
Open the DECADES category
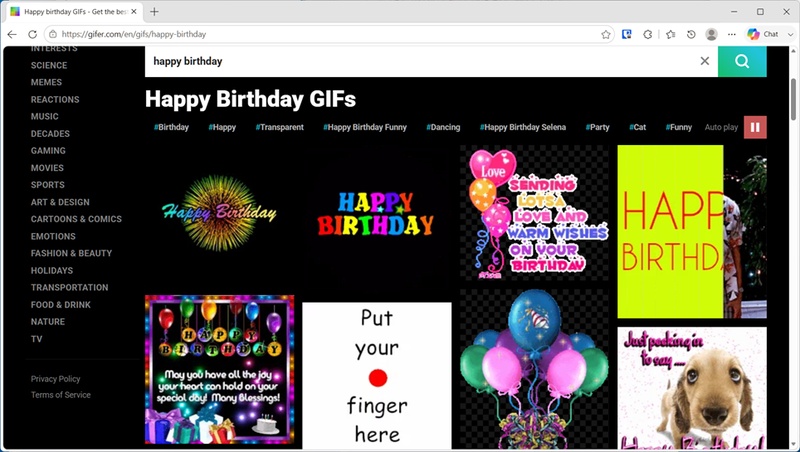(50, 134)
